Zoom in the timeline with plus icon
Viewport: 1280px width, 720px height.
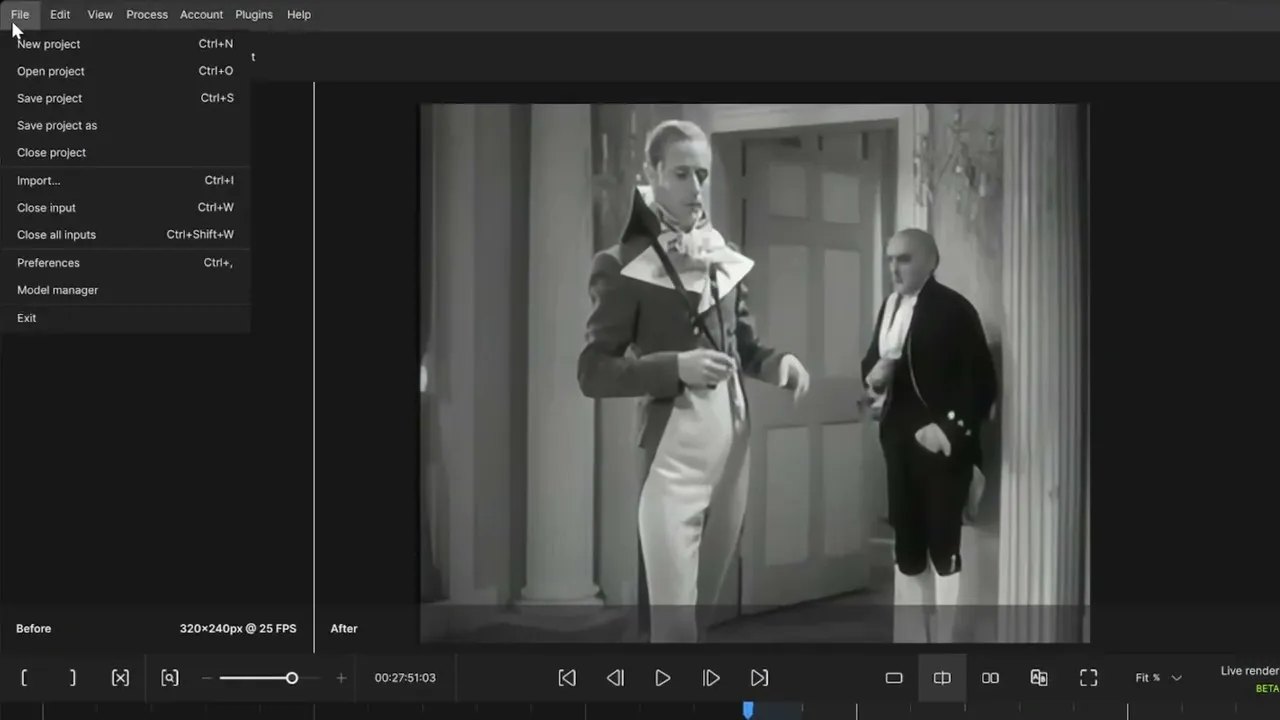341,678
